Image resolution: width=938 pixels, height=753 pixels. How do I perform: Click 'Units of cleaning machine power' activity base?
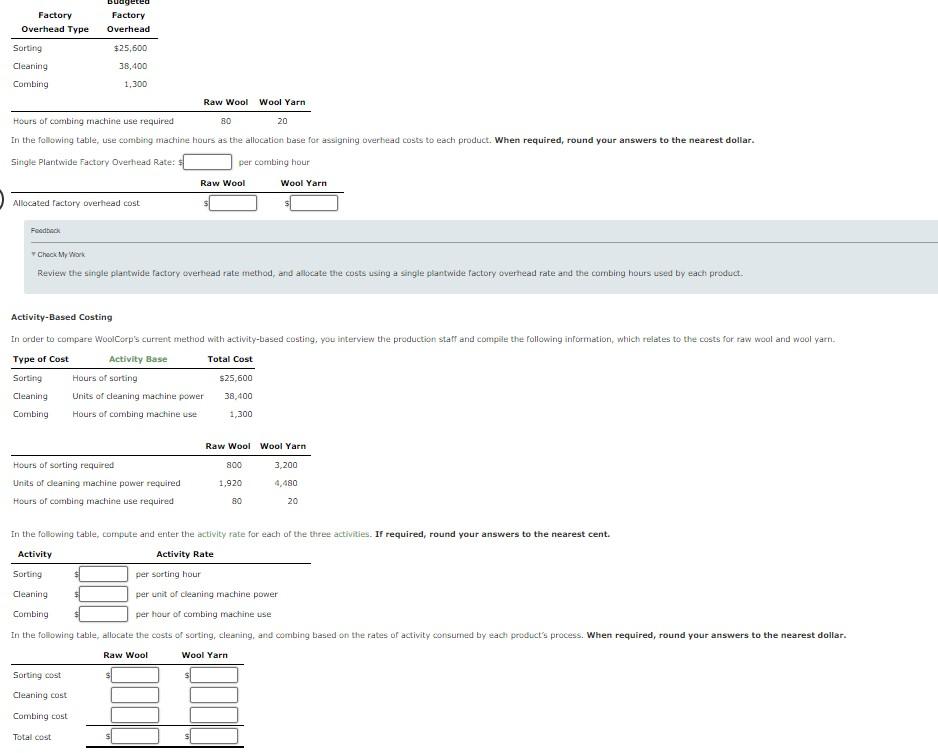138,397
